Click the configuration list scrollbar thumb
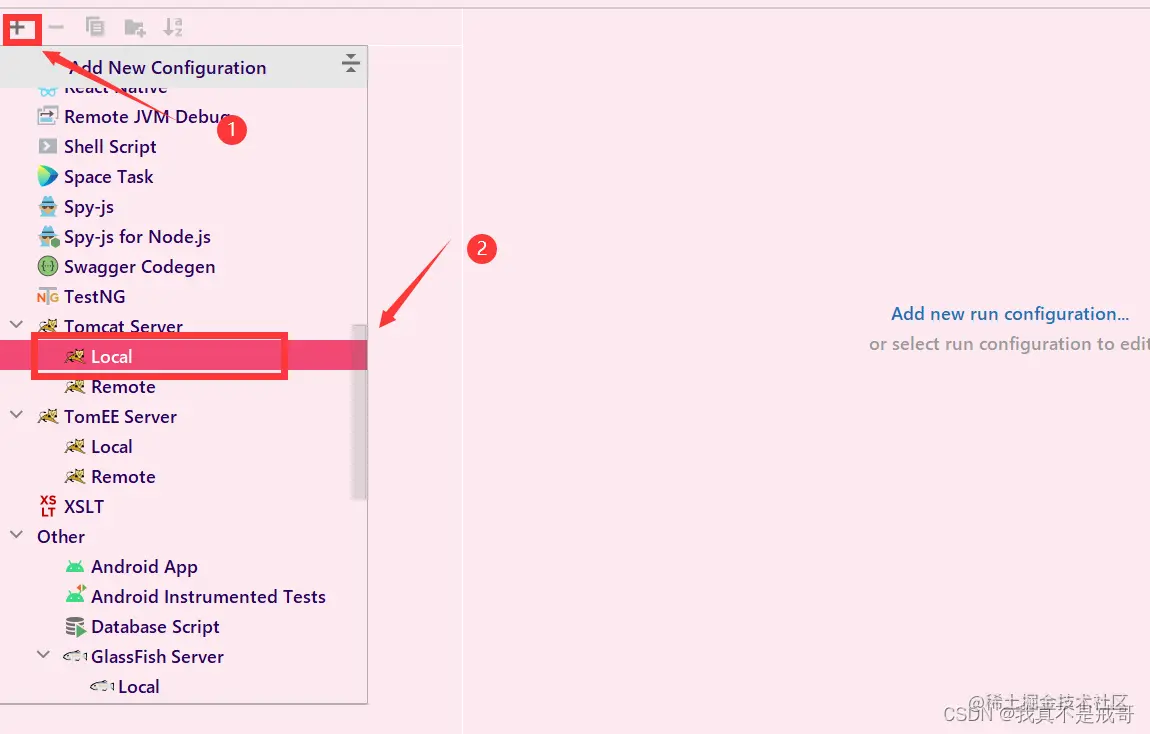 tap(359, 412)
